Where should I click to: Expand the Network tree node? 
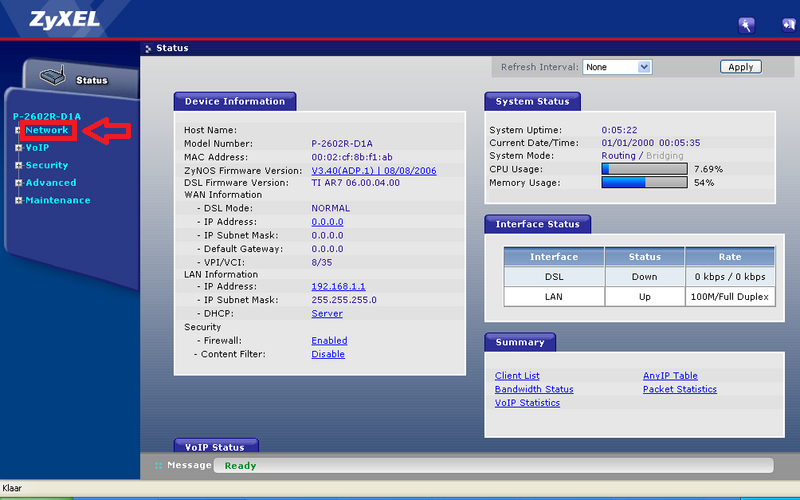(18, 131)
